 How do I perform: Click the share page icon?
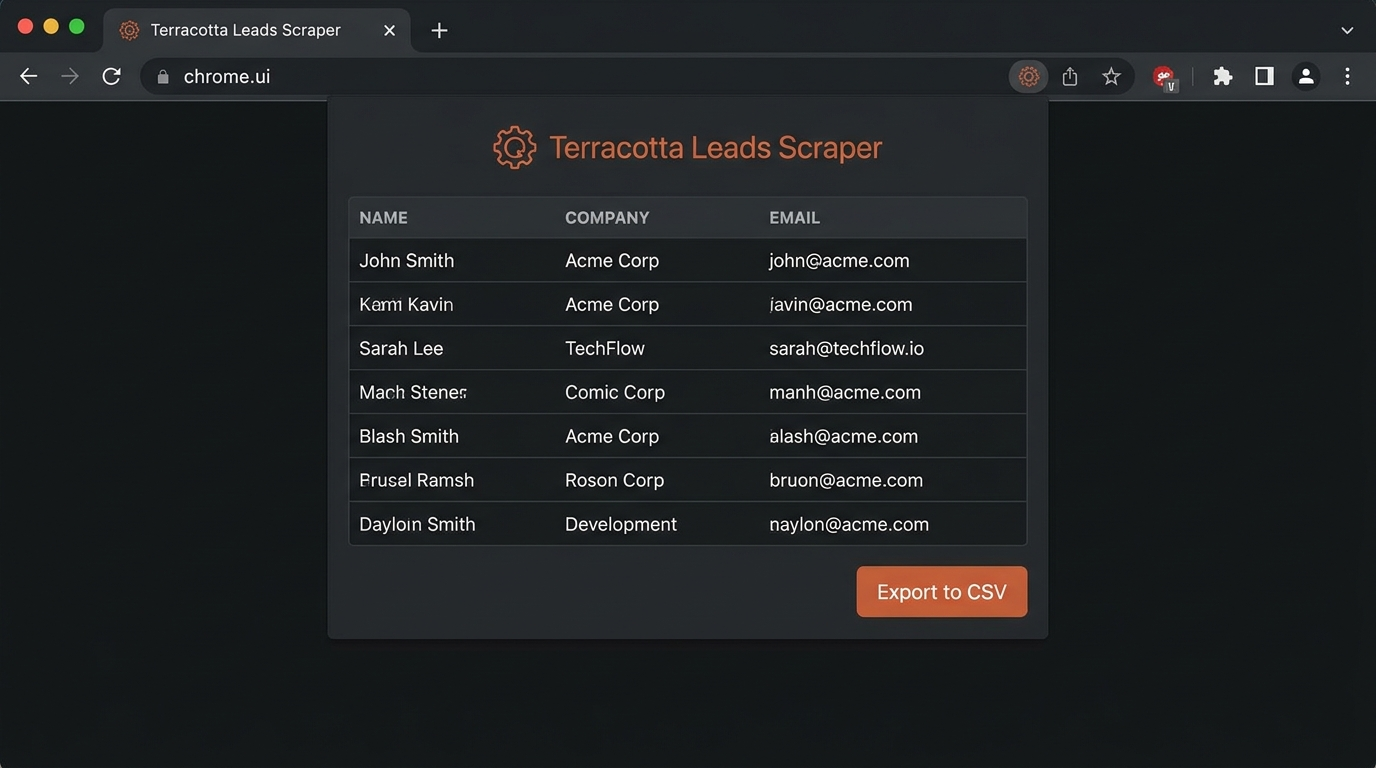point(1070,76)
